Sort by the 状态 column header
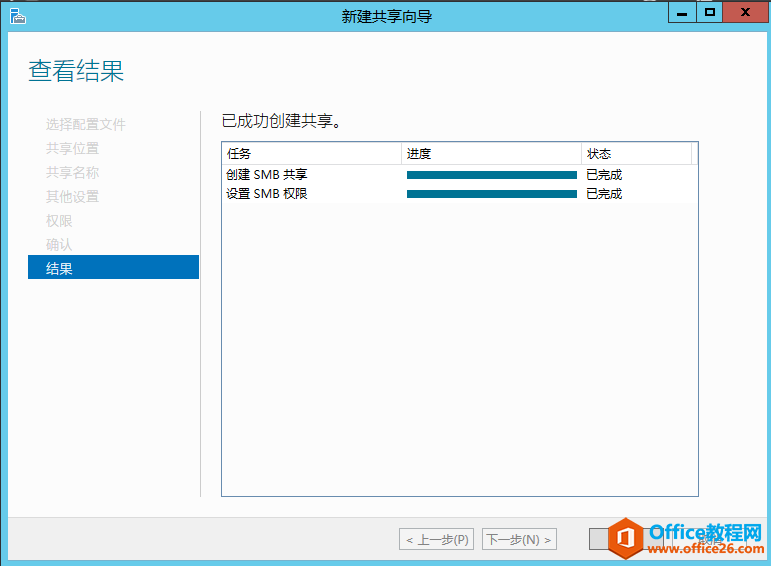This screenshot has width=771, height=566. [637, 154]
